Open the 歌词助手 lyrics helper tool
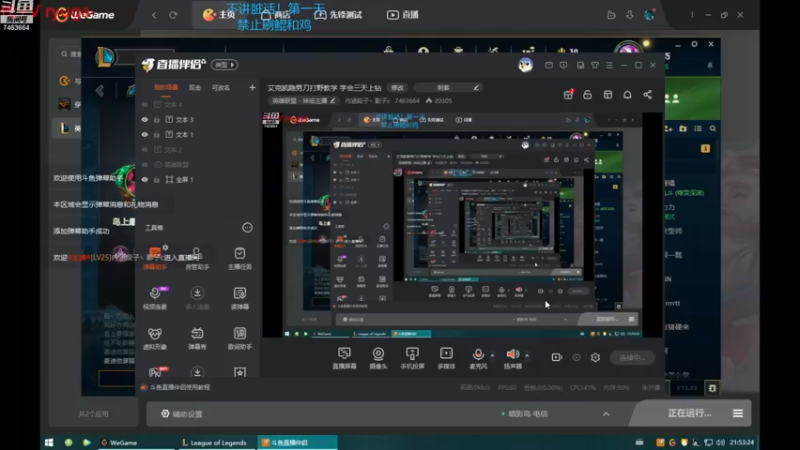The height and width of the screenshot is (450, 800). coord(239,338)
